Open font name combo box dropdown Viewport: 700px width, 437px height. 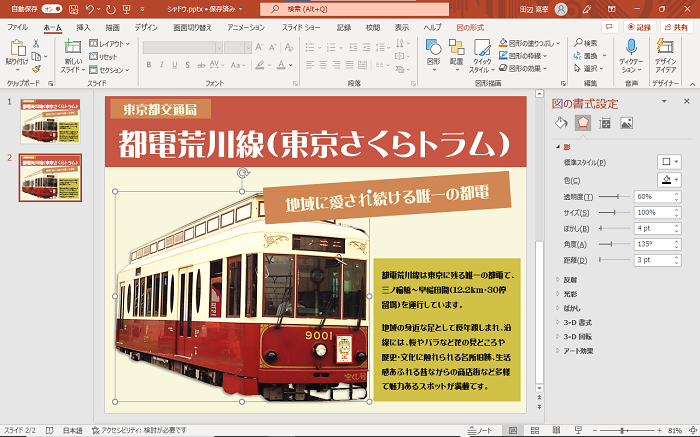pos(219,47)
